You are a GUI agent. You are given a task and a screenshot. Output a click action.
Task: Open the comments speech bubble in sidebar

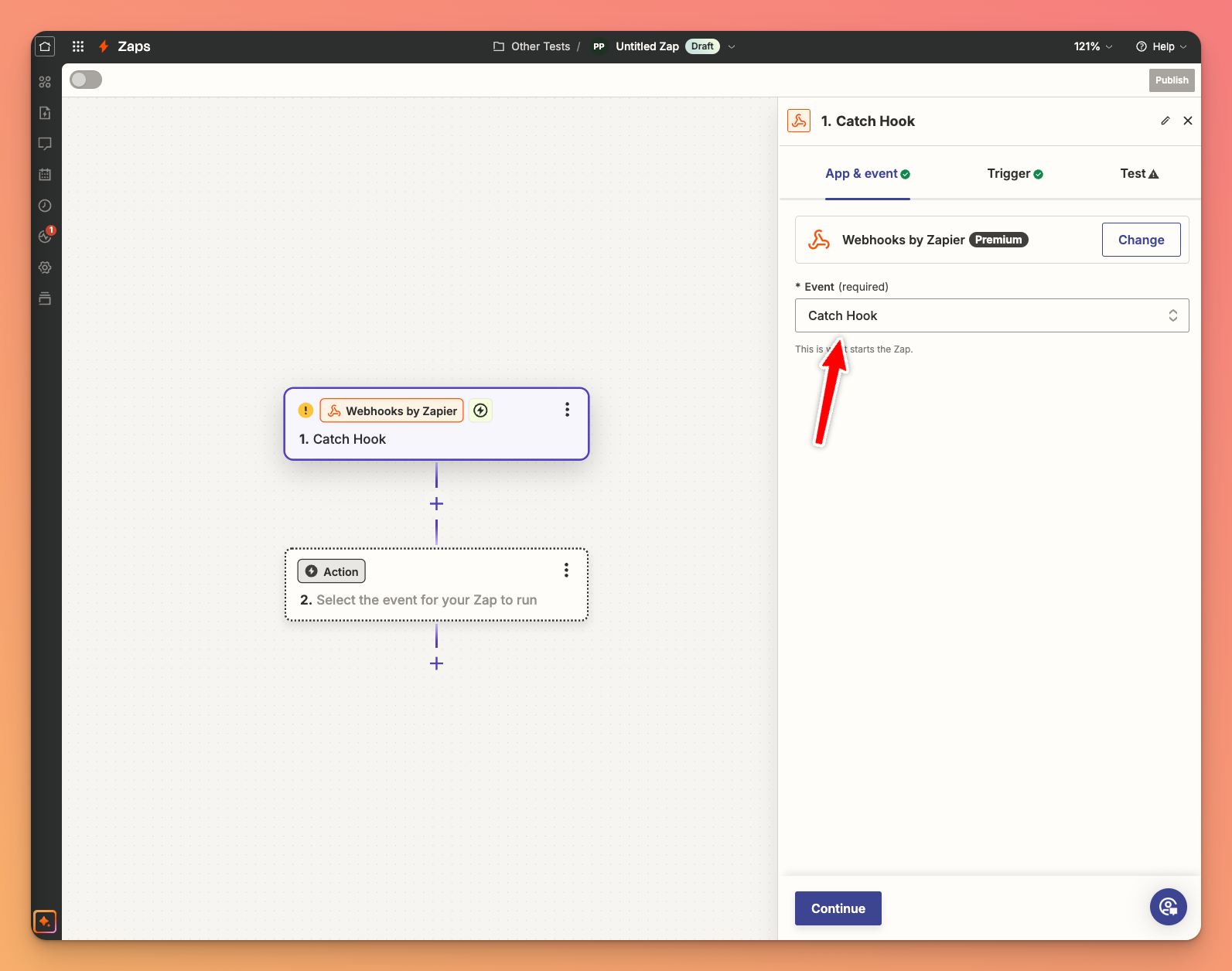coord(45,144)
